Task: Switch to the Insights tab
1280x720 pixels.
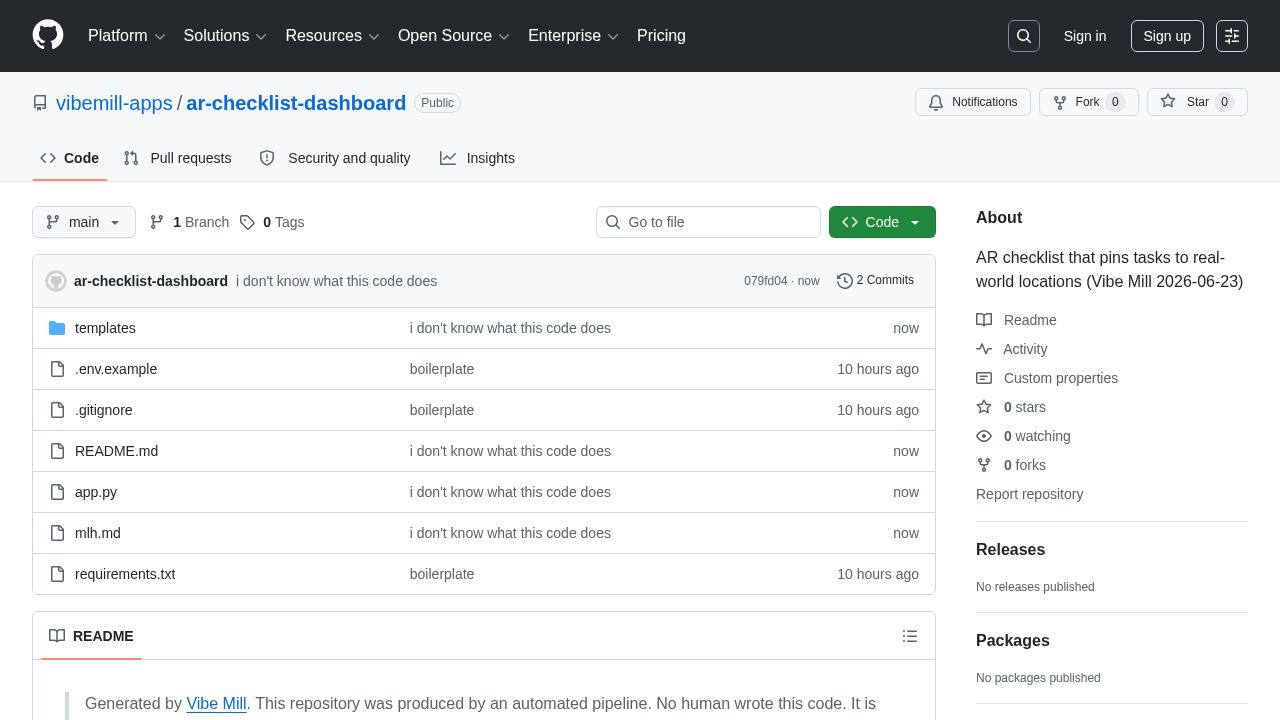Action: [x=477, y=158]
